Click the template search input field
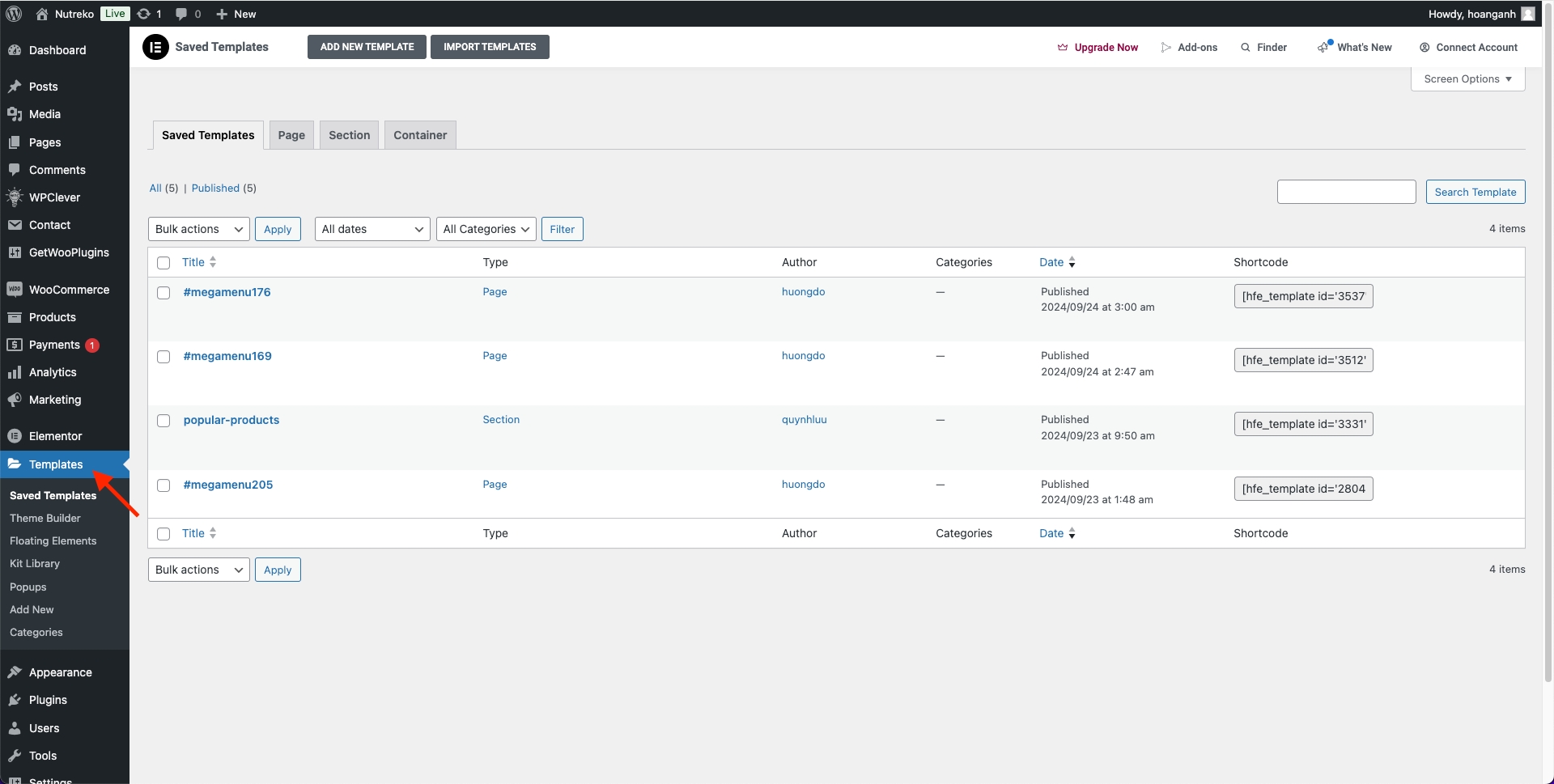The width and height of the screenshot is (1554, 784). 1346,192
